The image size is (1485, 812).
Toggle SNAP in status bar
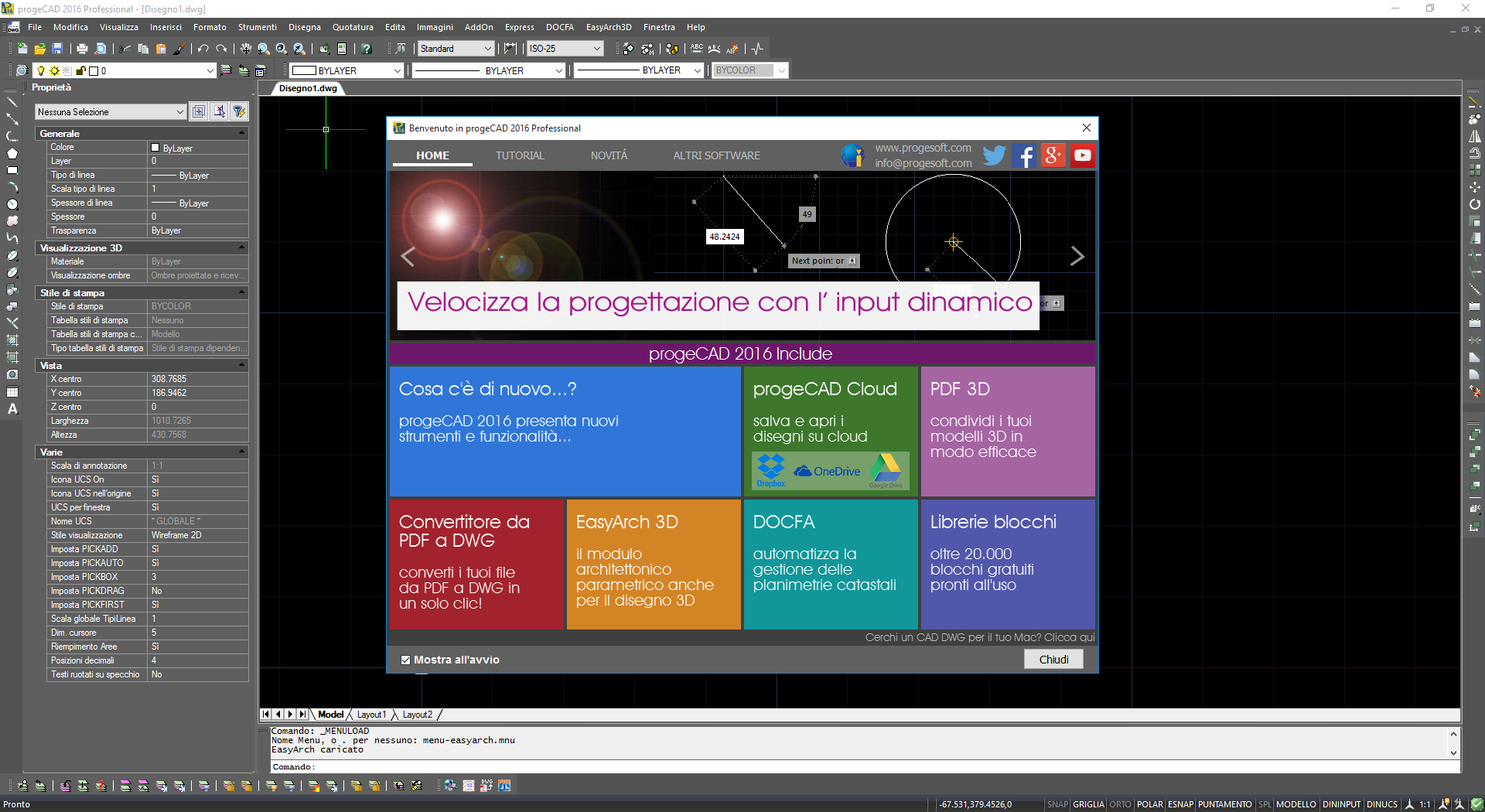(1057, 804)
